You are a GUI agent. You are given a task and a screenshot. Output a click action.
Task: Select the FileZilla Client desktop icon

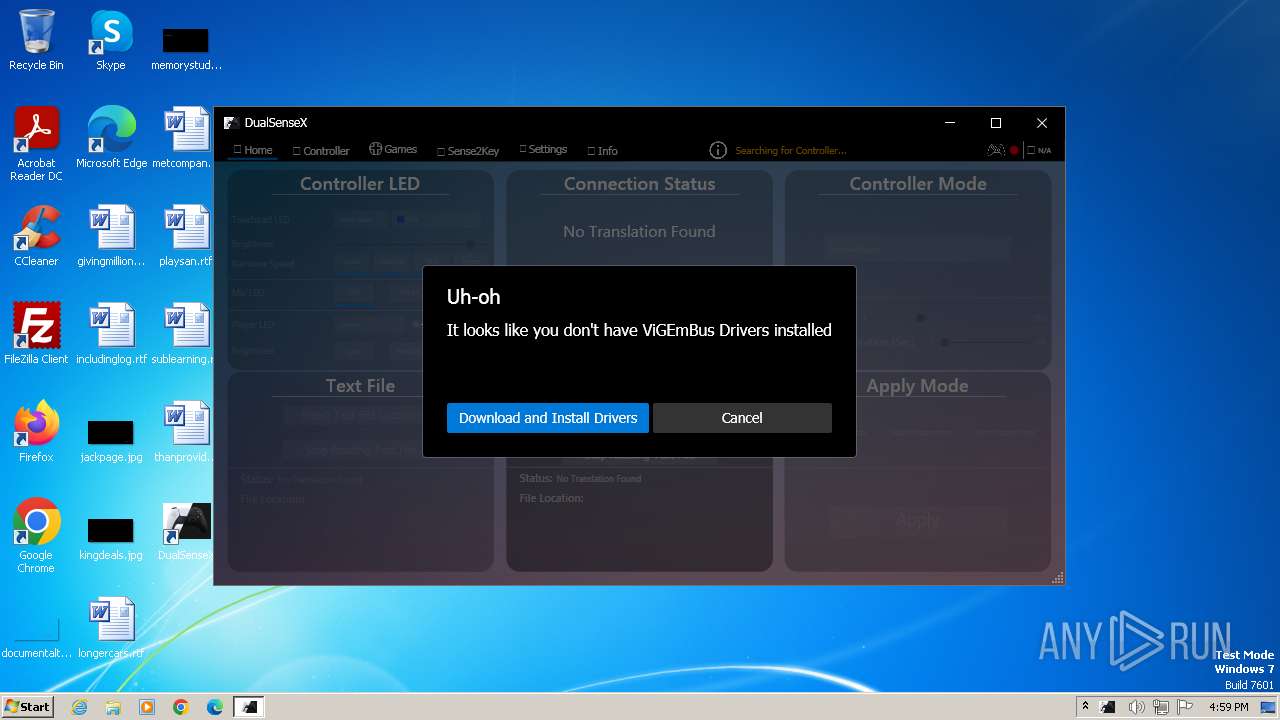click(x=36, y=334)
